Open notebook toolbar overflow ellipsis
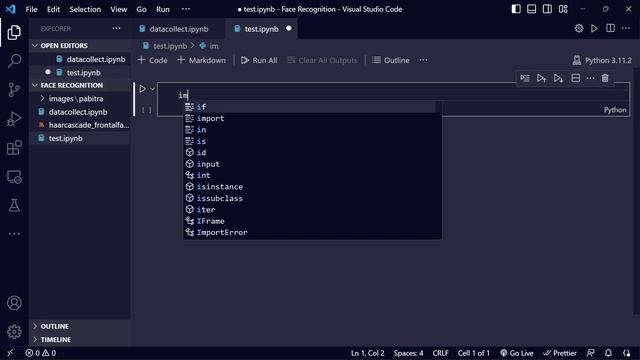Image resolution: width=640 pixels, height=360 pixels. [423, 60]
